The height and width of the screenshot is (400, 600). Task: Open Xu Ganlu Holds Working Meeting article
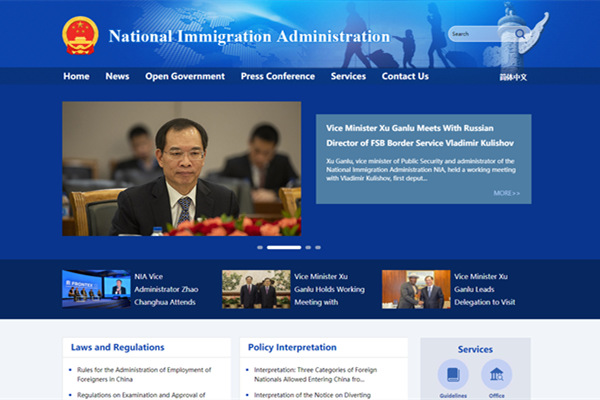(329, 289)
